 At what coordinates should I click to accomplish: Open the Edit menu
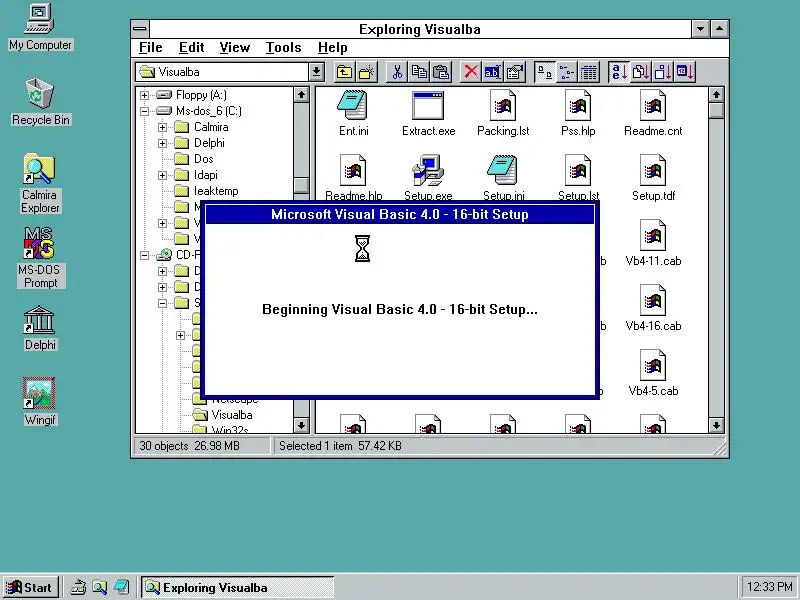pyautogui.click(x=191, y=47)
